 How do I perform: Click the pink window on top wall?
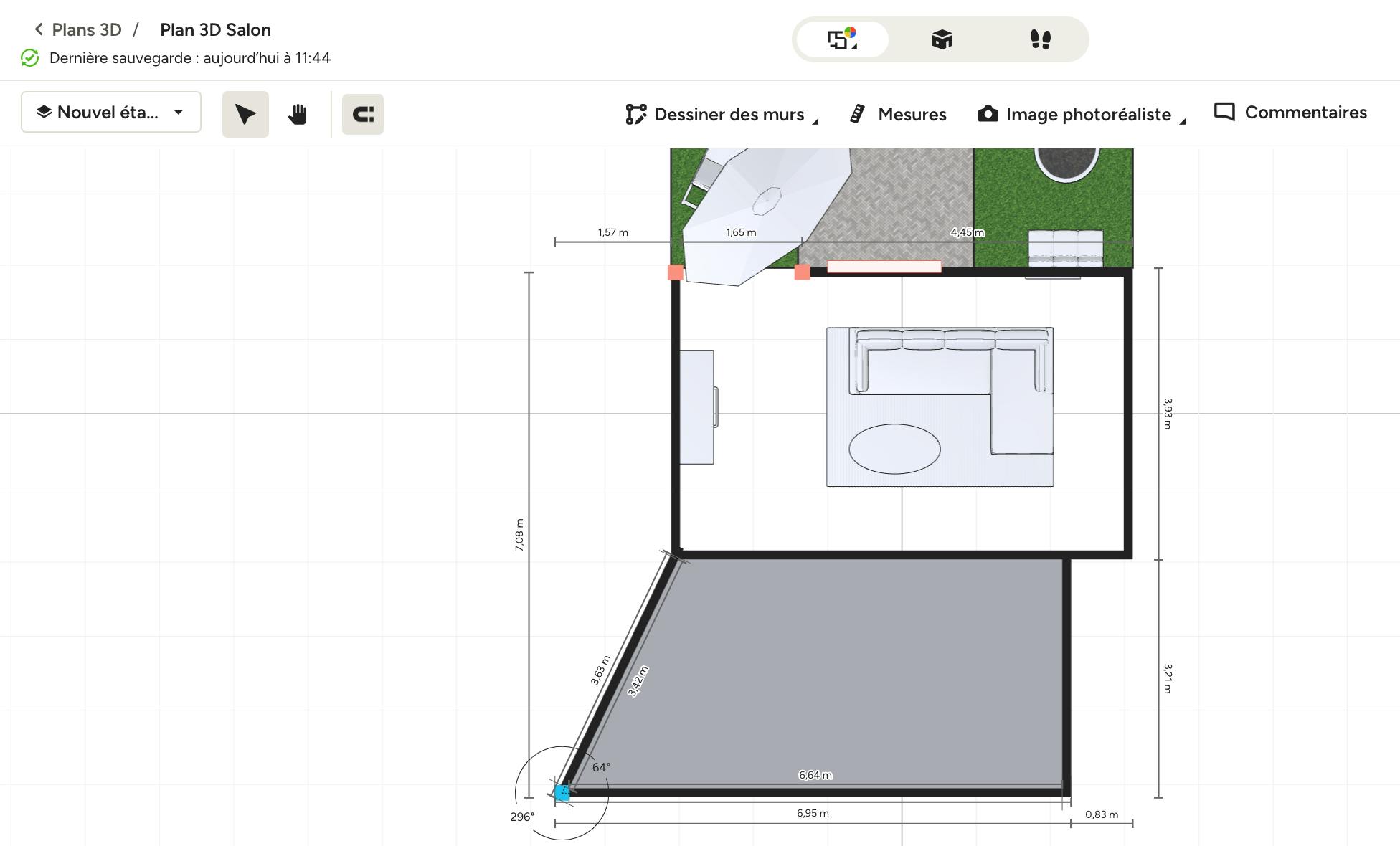pyautogui.click(x=884, y=267)
